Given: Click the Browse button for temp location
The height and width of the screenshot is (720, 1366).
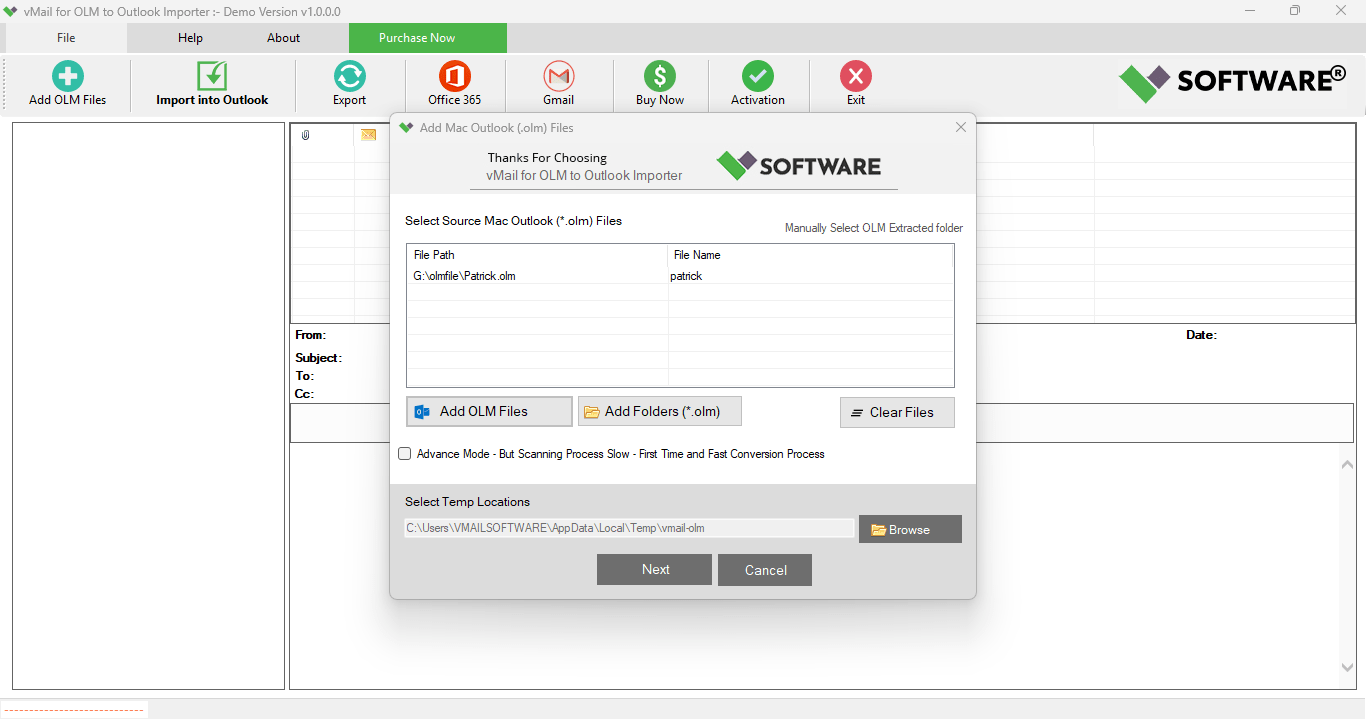Looking at the screenshot, I should point(910,529).
